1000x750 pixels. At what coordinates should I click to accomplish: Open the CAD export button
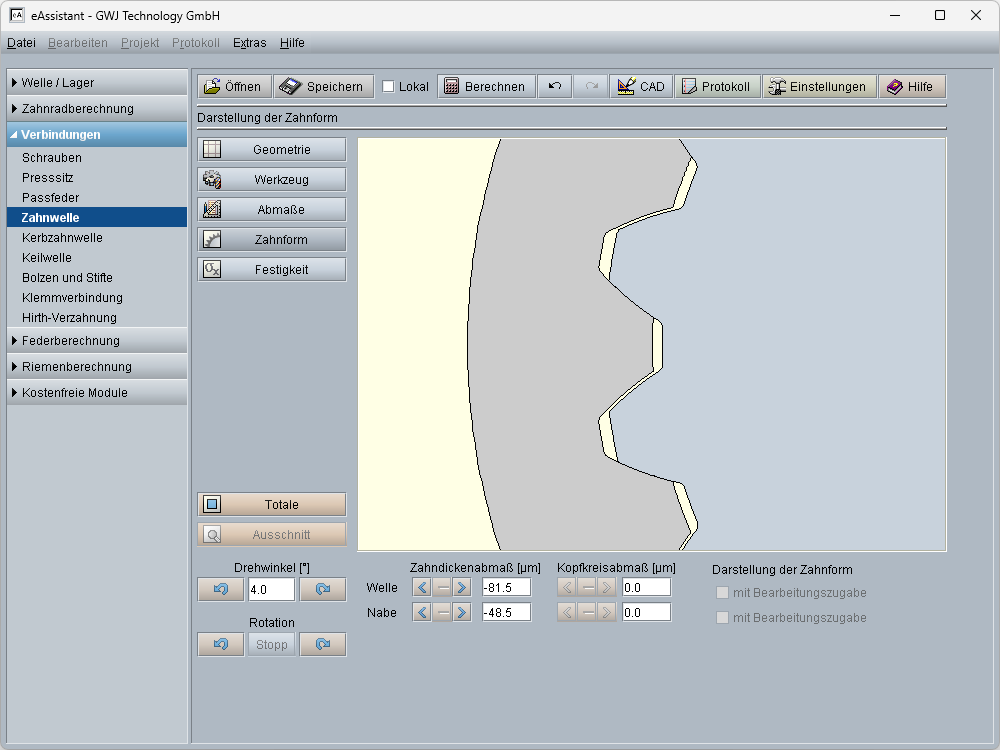(641, 87)
